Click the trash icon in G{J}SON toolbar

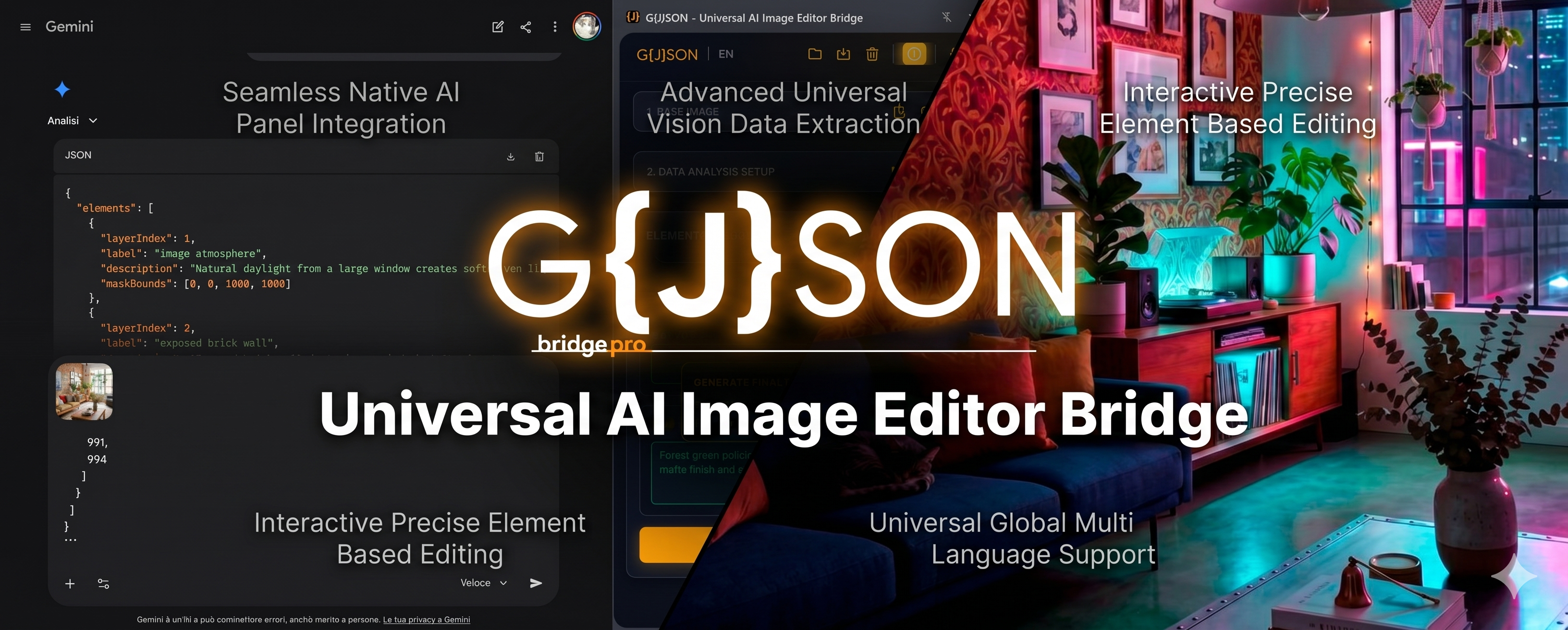872,54
